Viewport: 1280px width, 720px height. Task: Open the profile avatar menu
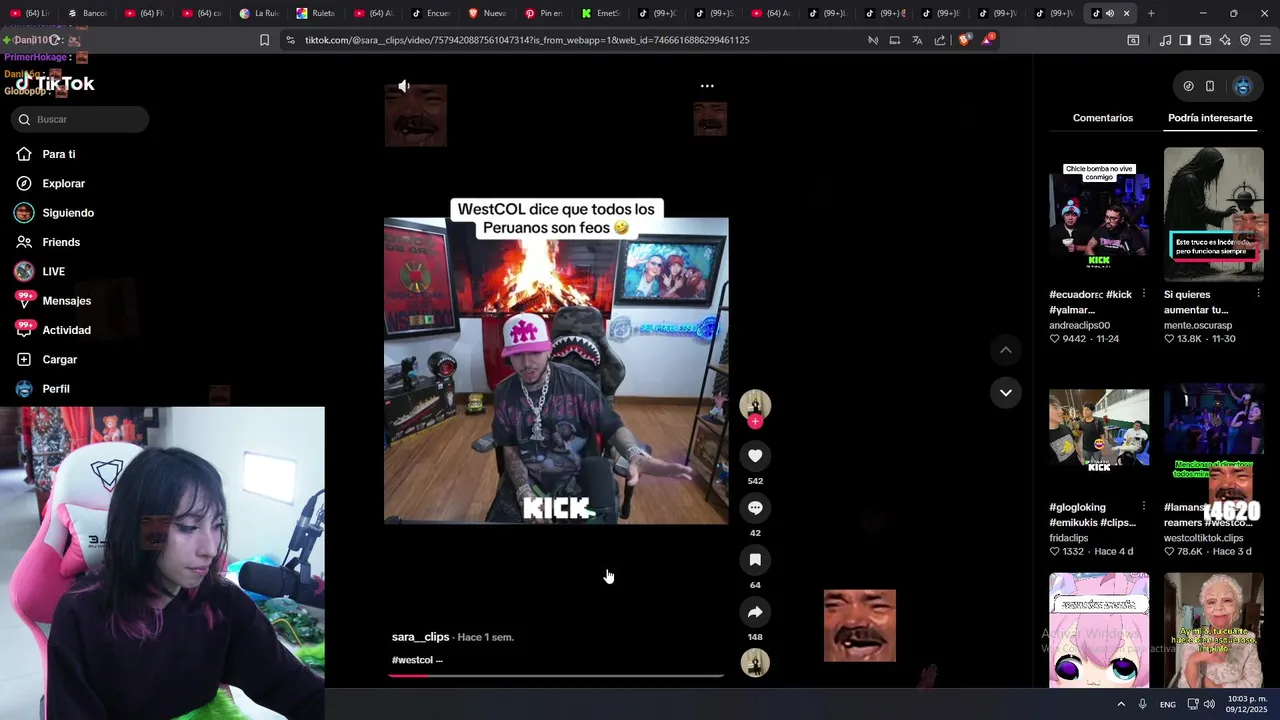click(x=1243, y=86)
